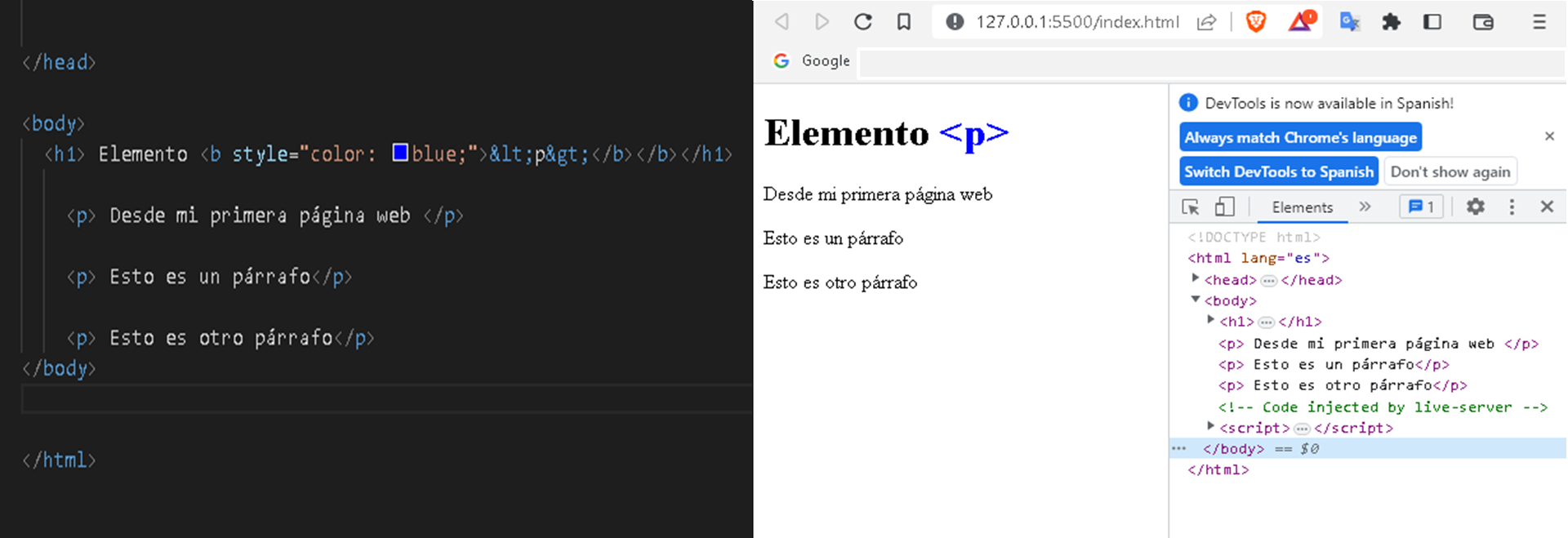
Task: Click the not-secure site info icon
Action: point(955,22)
